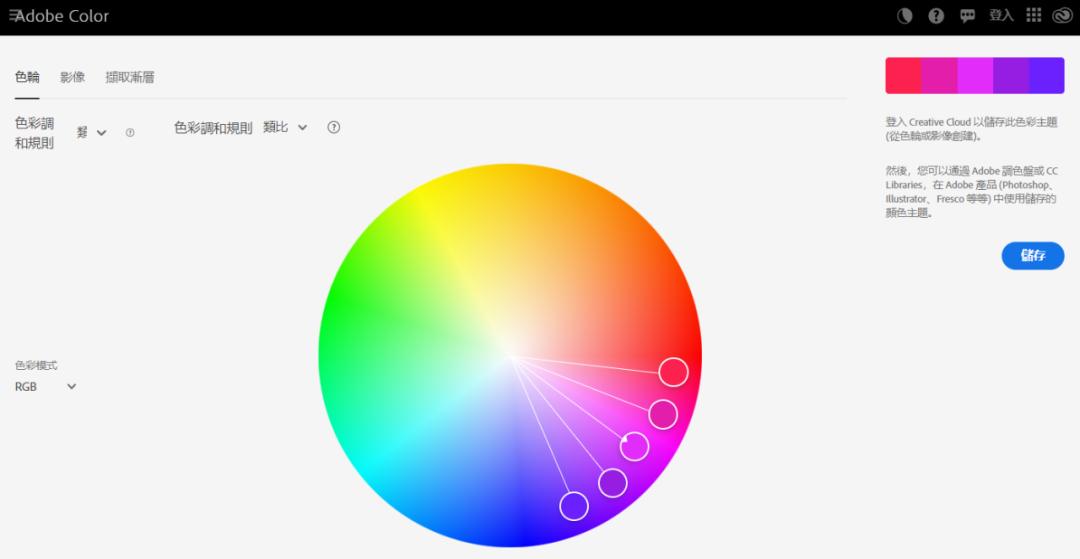Image resolution: width=1080 pixels, height=559 pixels.
Task: Click the Creative Cloud icon
Action: [x=1062, y=16]
